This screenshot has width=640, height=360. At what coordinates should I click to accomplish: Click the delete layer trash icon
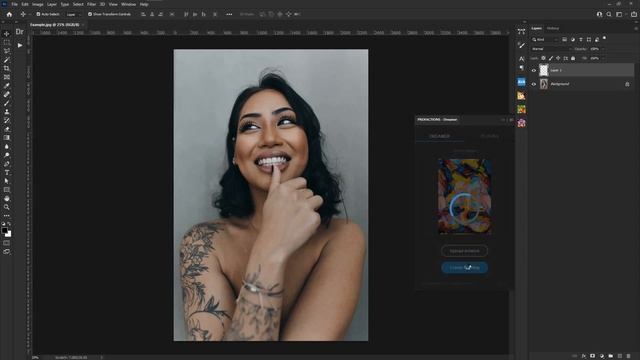(629, 356)
